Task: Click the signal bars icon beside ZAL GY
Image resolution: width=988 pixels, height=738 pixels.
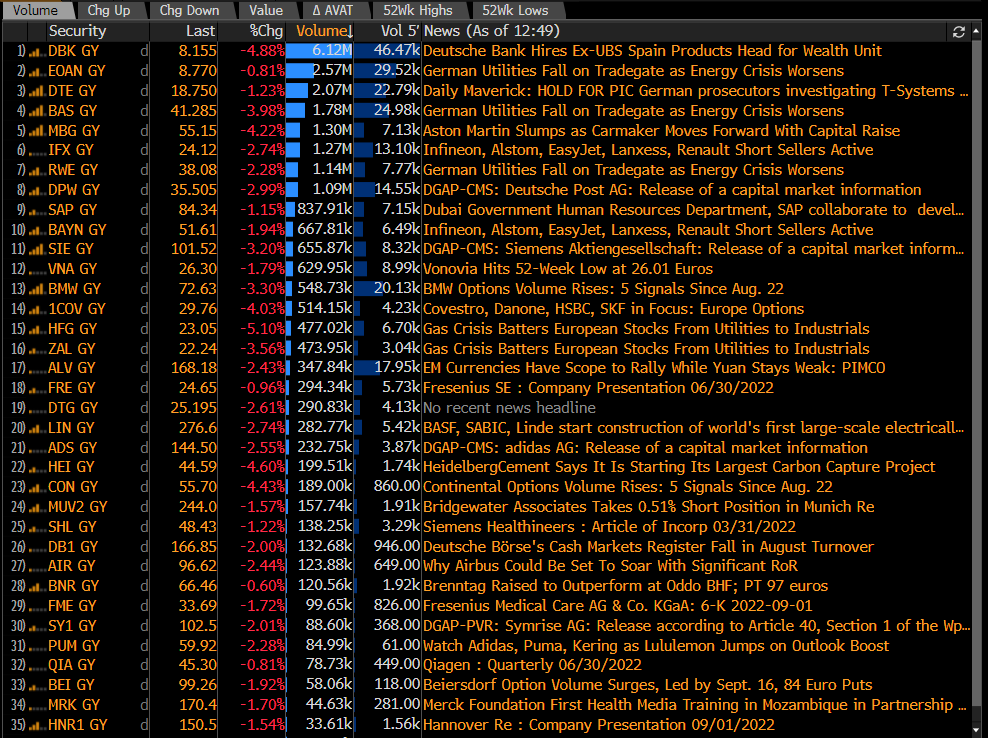Action: point(37,350)
